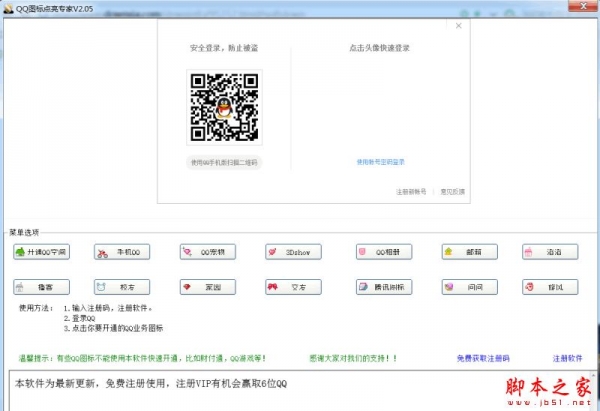Click the app icon in title bar

pyautogui.click(x=8, y=8)
